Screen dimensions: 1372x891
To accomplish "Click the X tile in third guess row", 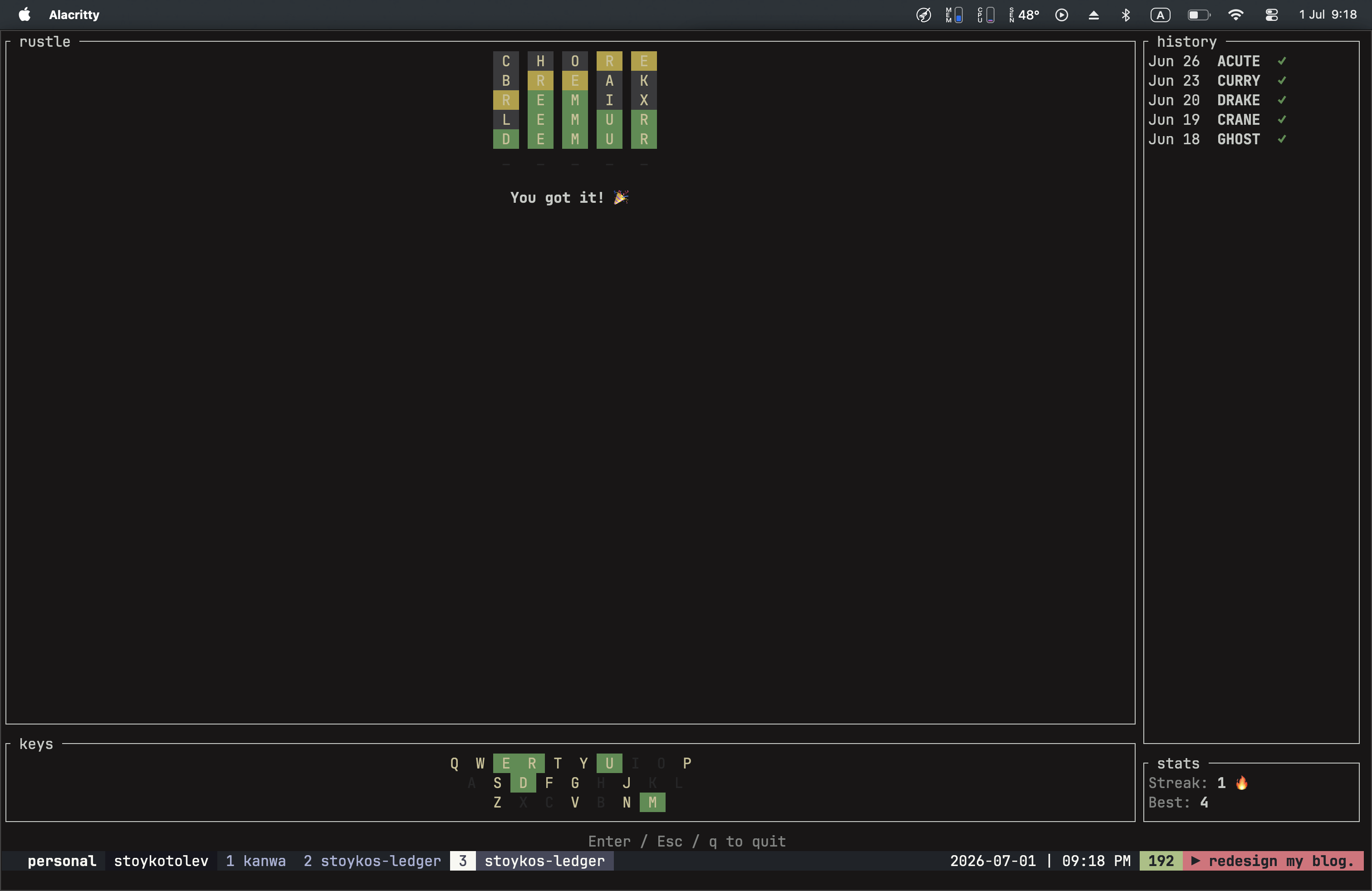I will point(644,100).
